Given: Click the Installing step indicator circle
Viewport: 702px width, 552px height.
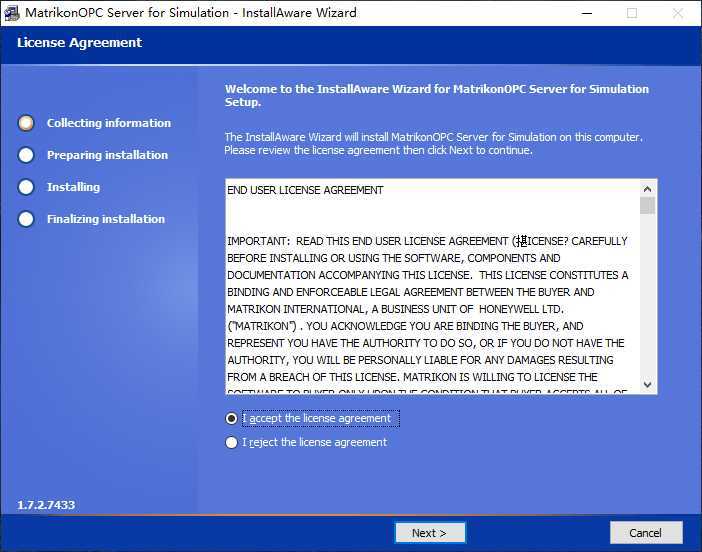Looking at the screenshot, I should [26, 187].
